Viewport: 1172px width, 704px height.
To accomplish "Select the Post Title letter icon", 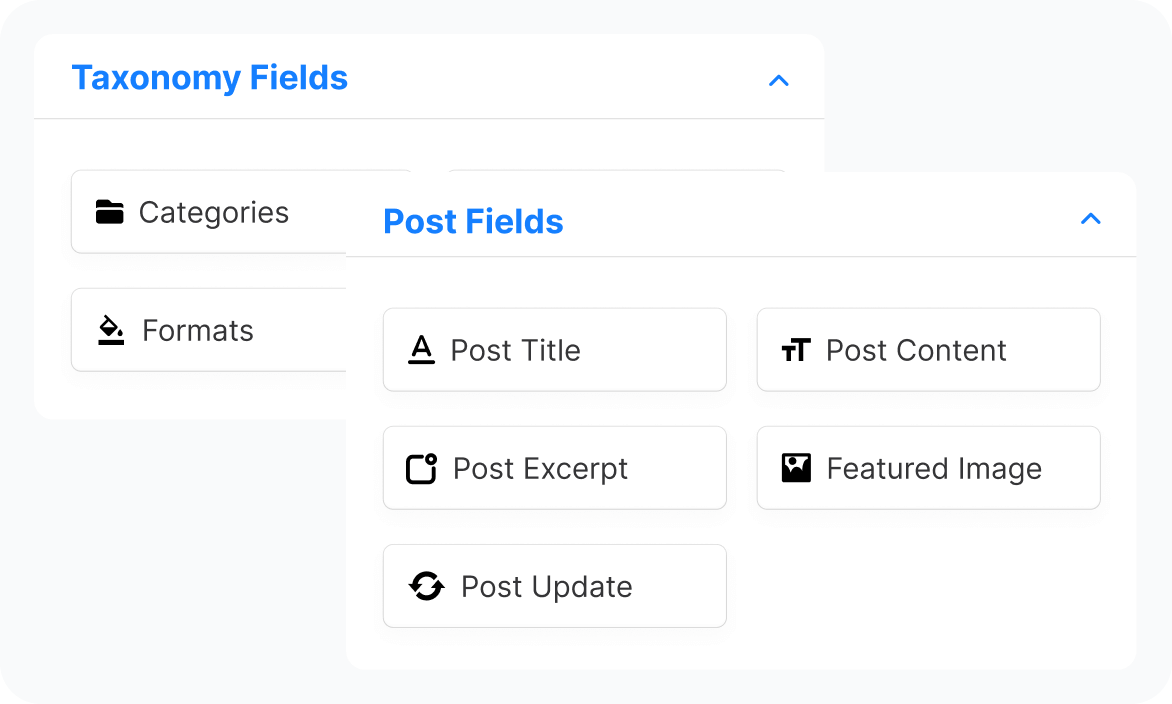I will click(x=422, y=350).
